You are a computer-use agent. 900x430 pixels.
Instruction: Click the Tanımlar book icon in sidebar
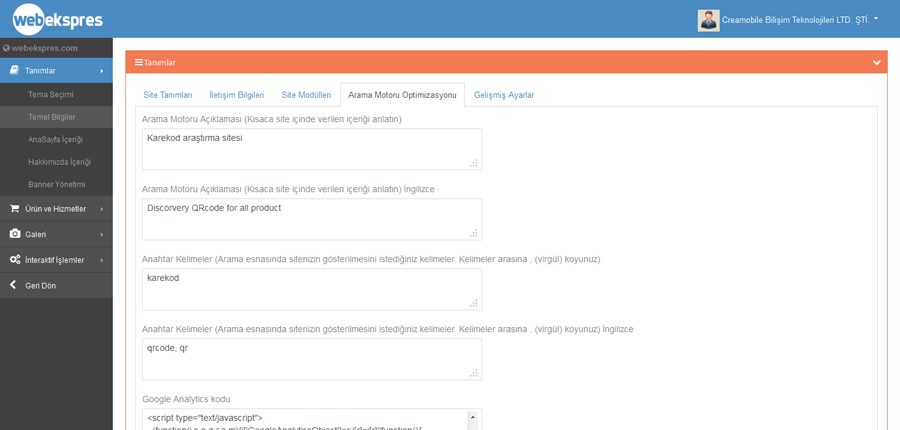14,71
